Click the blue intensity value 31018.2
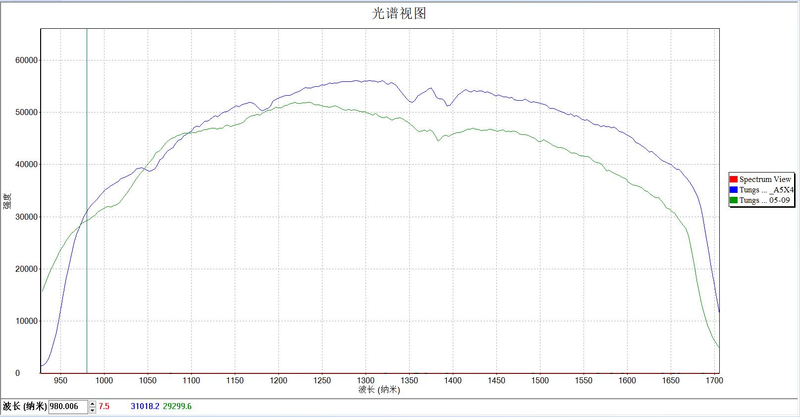 click(x=145, y=406)
